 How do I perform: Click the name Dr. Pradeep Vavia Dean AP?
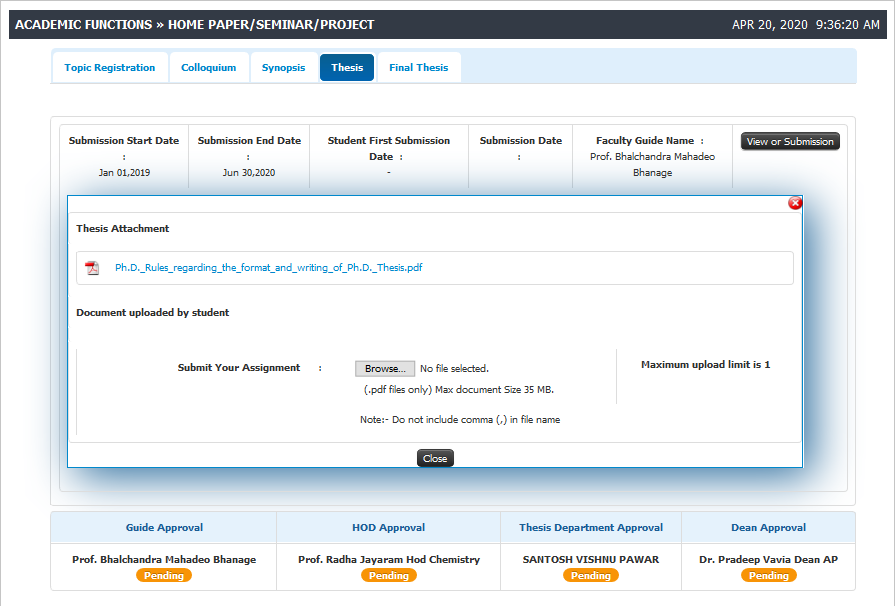point(768,559)
